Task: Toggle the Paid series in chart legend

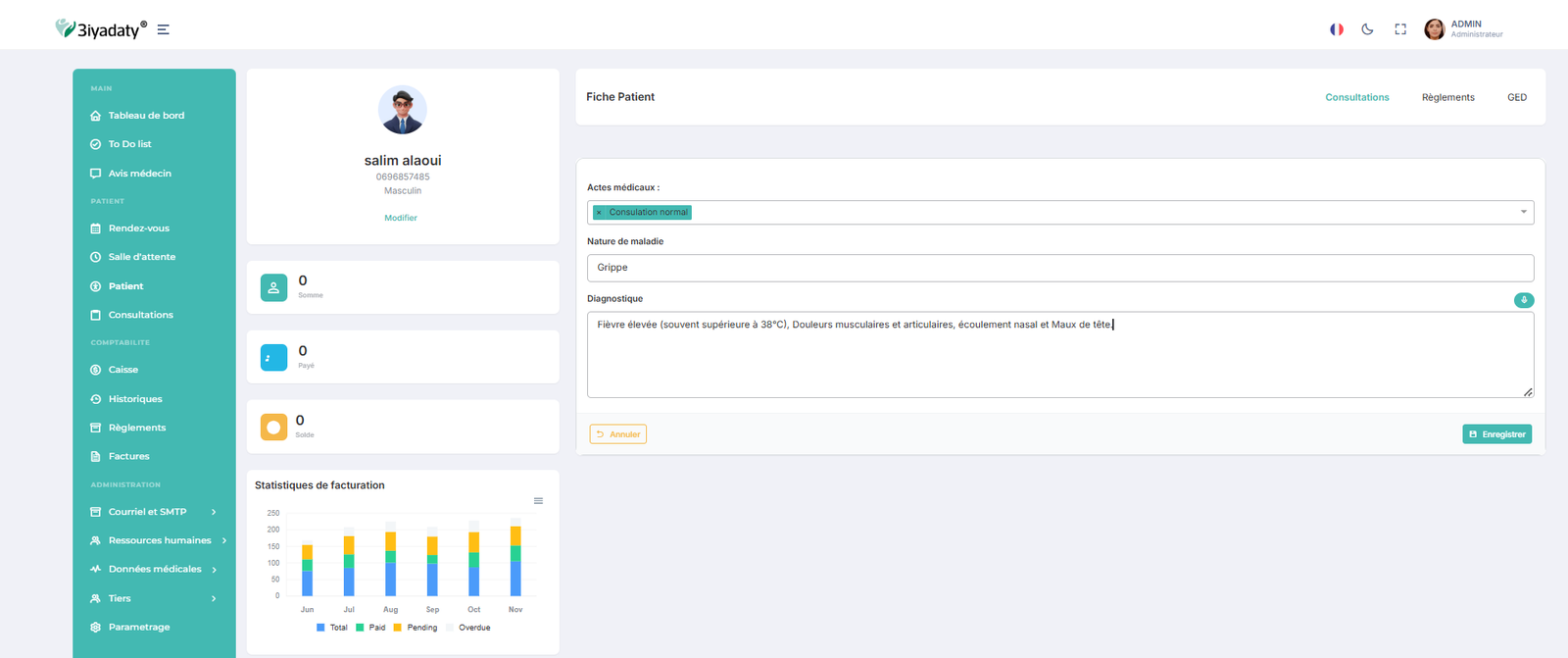Action: [x=370, y=628]
